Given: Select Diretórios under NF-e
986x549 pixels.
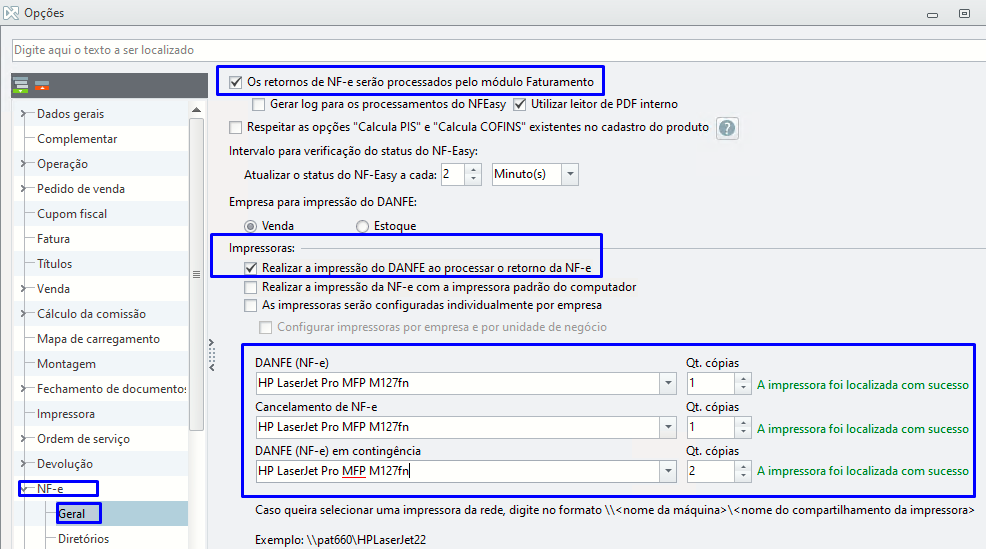Looking at the screenshot, I should pyautogui.click(x=83, y=539).
